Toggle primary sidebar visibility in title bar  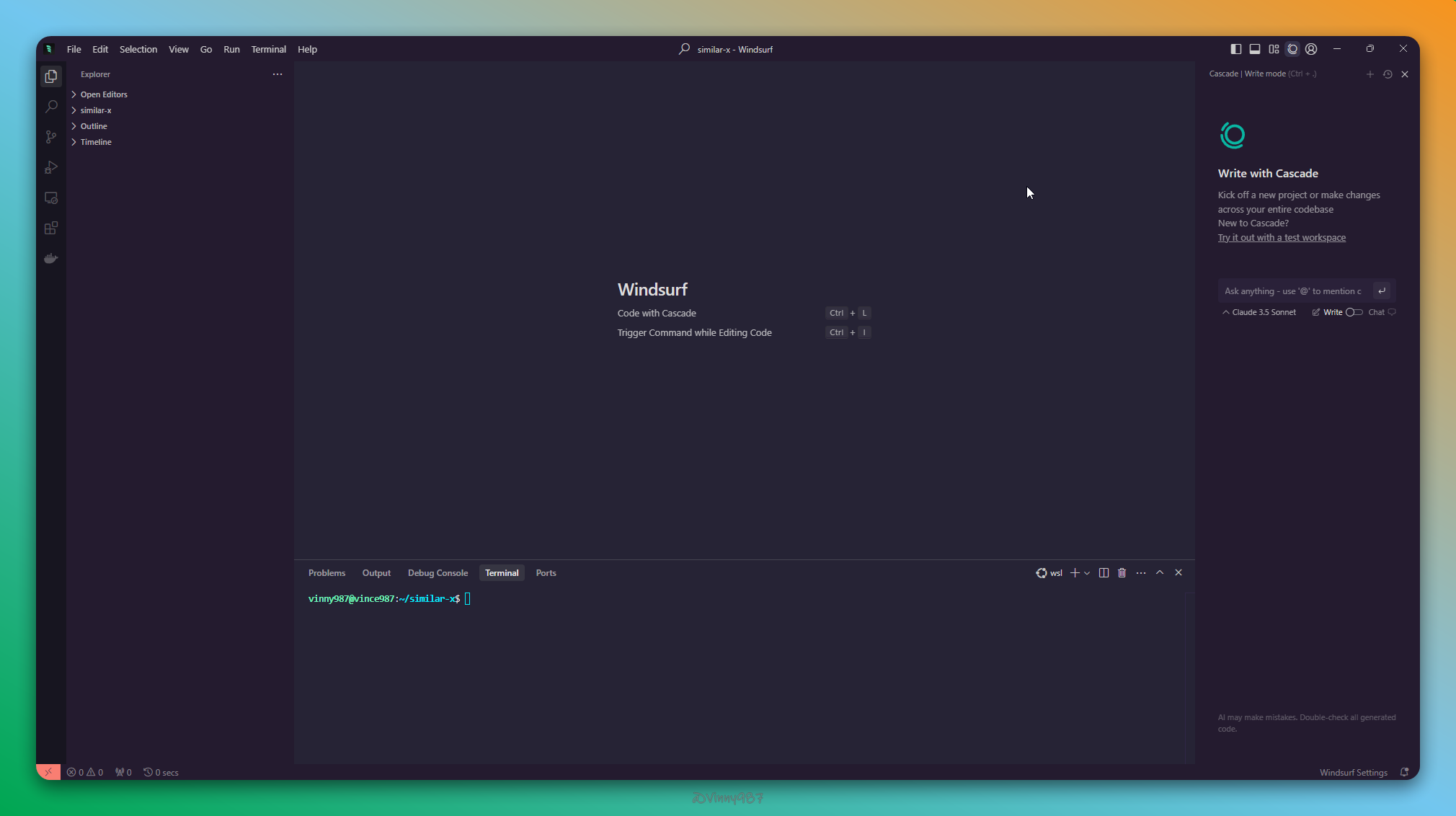point(1236,49)
